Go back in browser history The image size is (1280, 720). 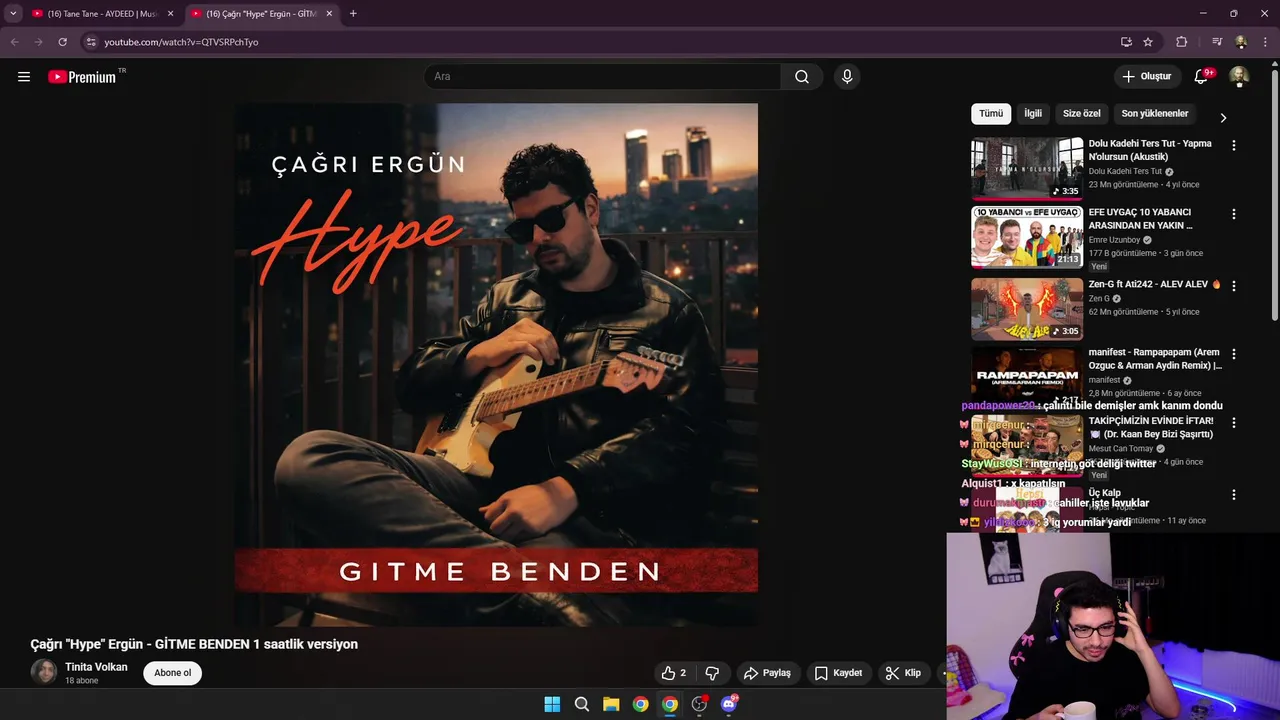(14, 42)
